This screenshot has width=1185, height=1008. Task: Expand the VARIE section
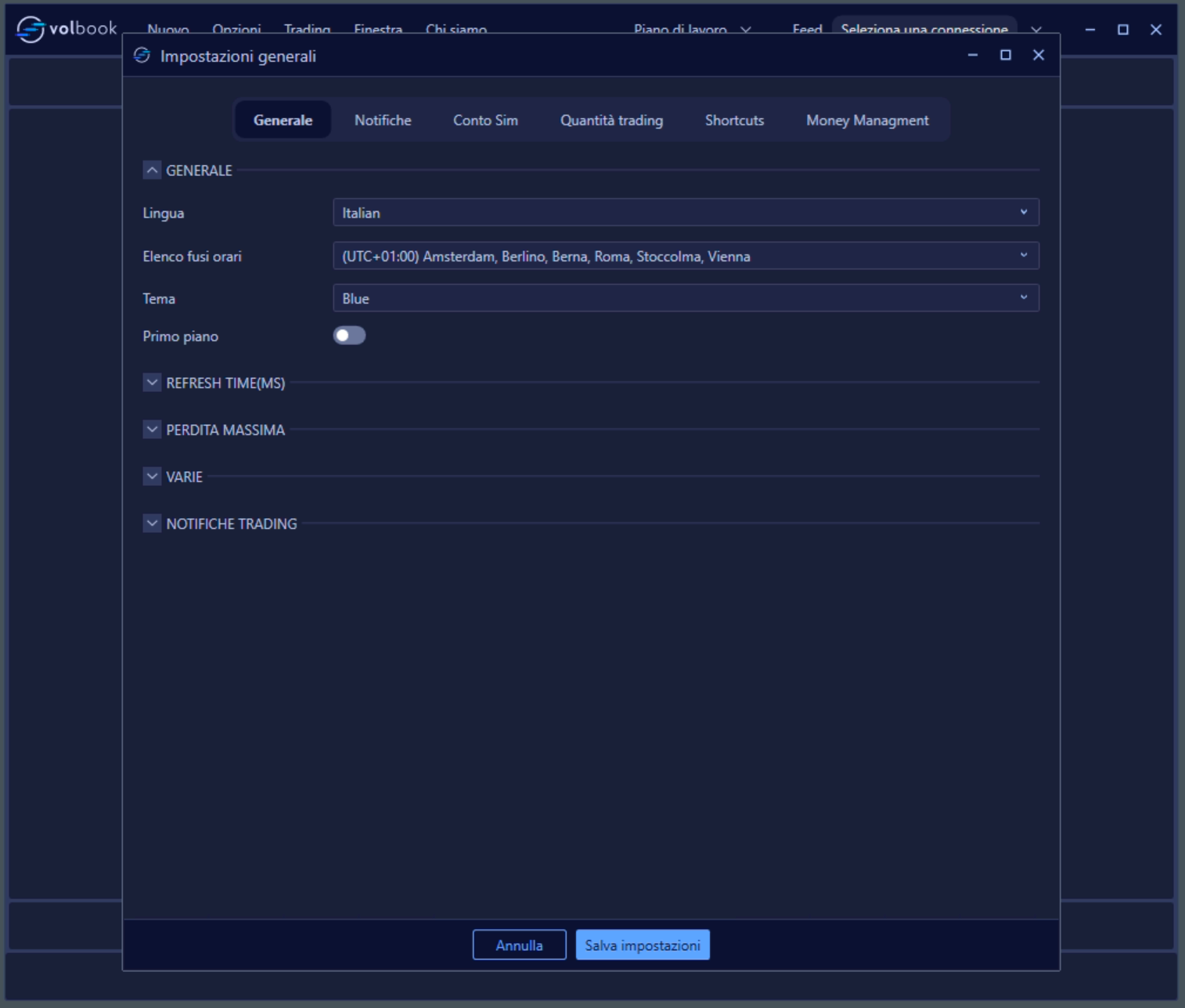pos(152,477)
